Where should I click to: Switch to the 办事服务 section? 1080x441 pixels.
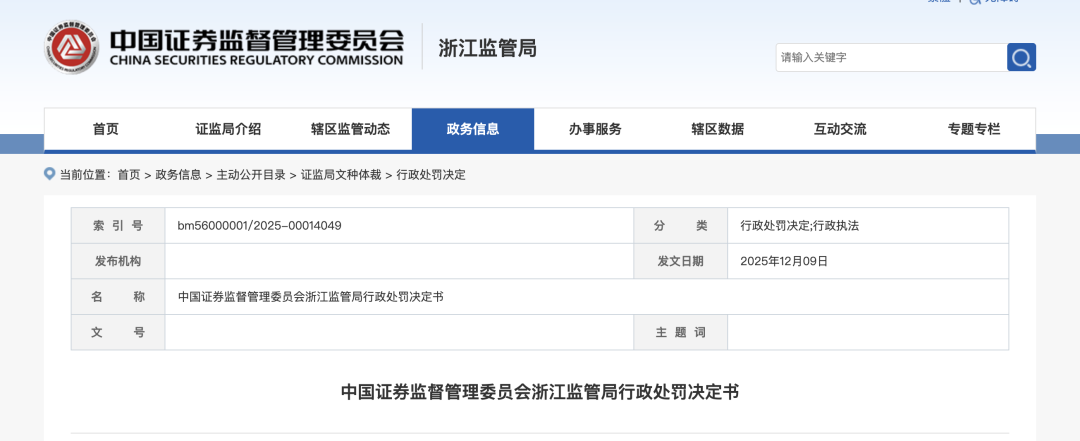pos(595,129)
